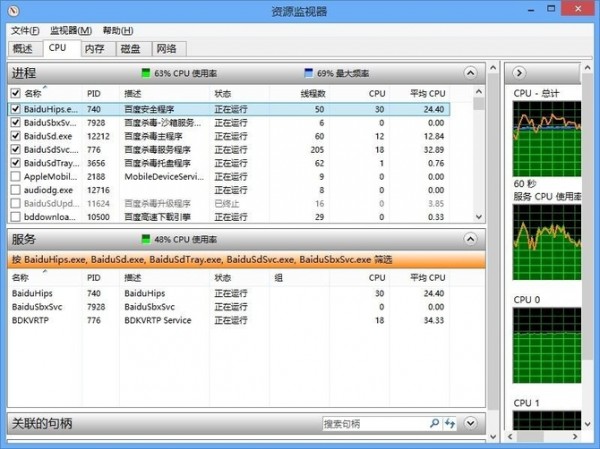The image size is (600, 449).
Task: Click the 服务 CPU 使用率 graph
Action: (547, 242)
